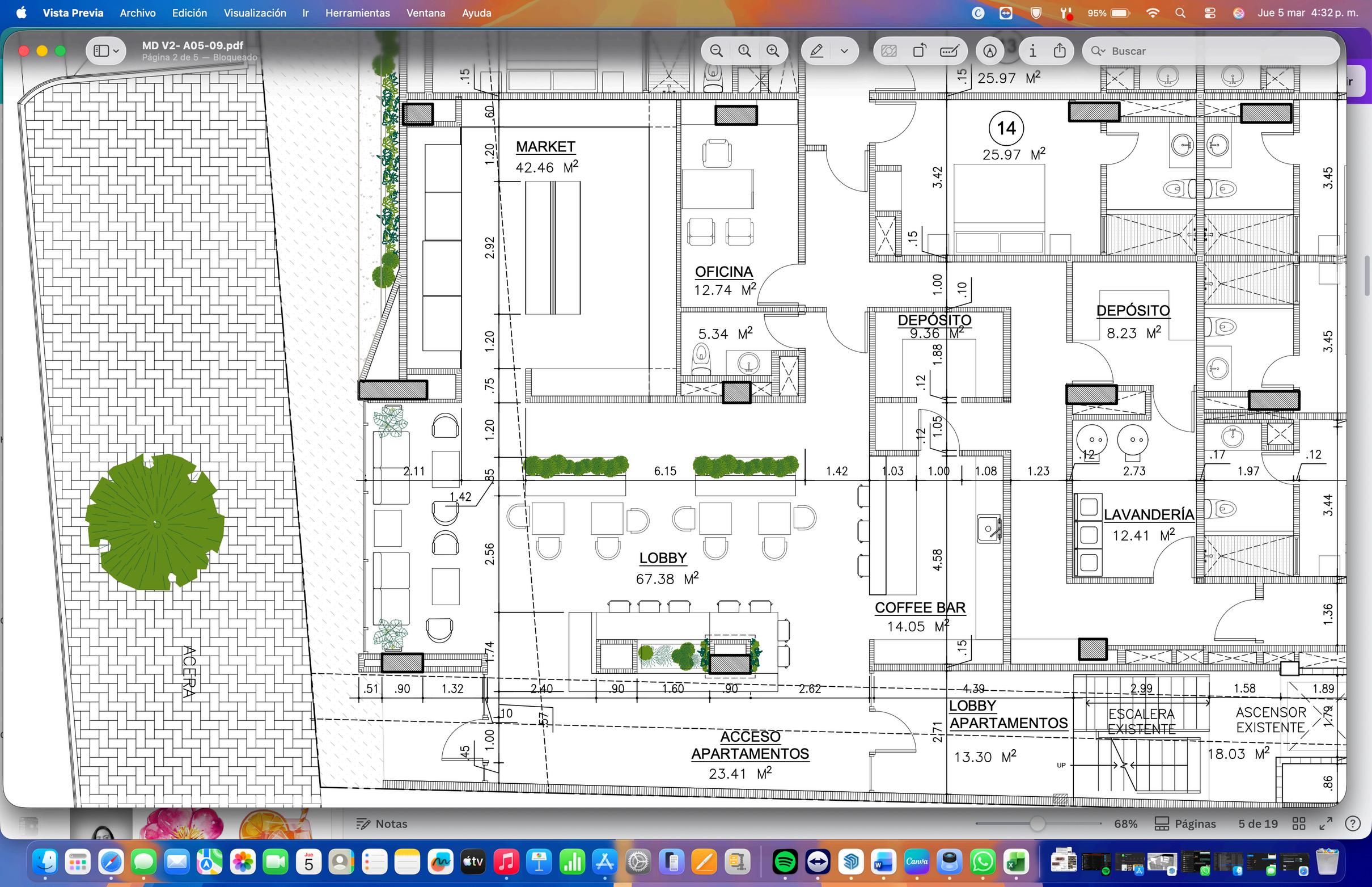
Task: Reset zoom to actual size
Action: click(744, 51)
